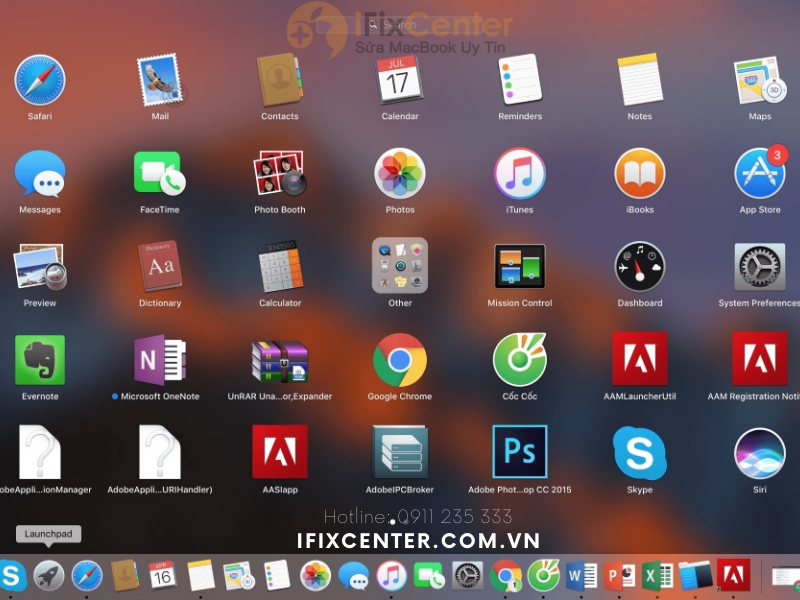
Task: Open Google Chrome from the Dock
Action: click(505, 576)
